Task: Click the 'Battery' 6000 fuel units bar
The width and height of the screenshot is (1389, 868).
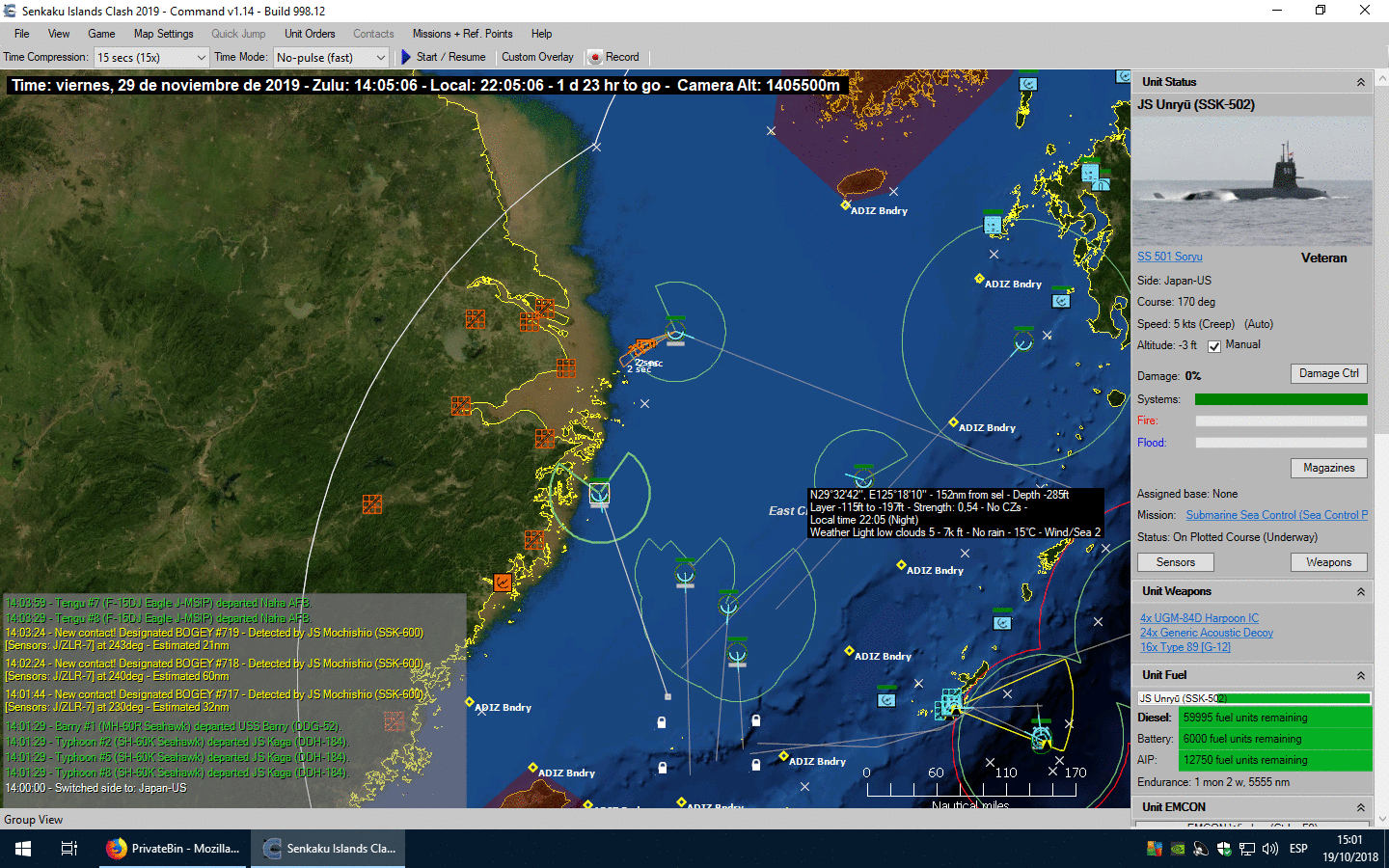Action: coord(1275,739)
